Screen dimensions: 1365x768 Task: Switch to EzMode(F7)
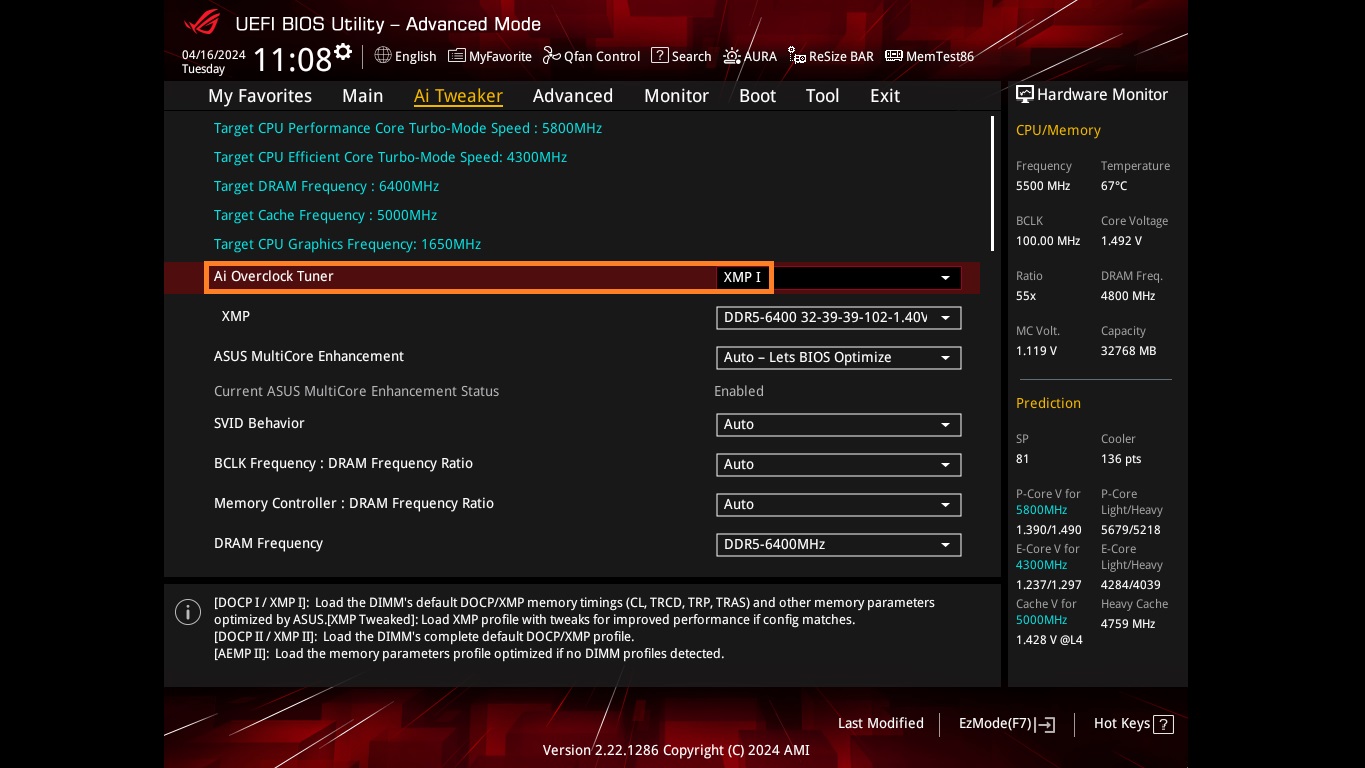[1007, 723]
